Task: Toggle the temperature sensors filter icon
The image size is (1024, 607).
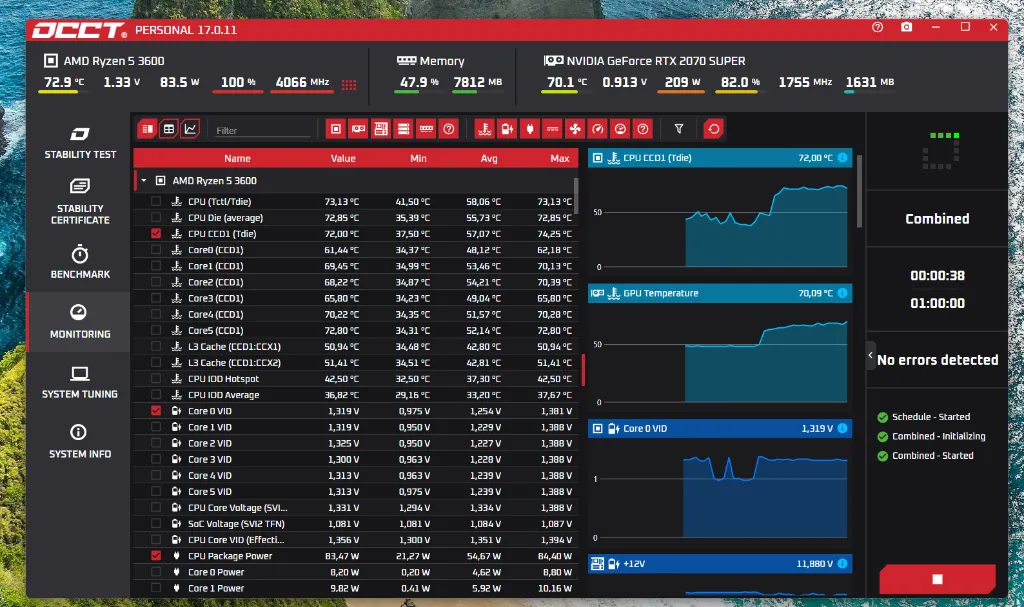Action: pos(485,129)
